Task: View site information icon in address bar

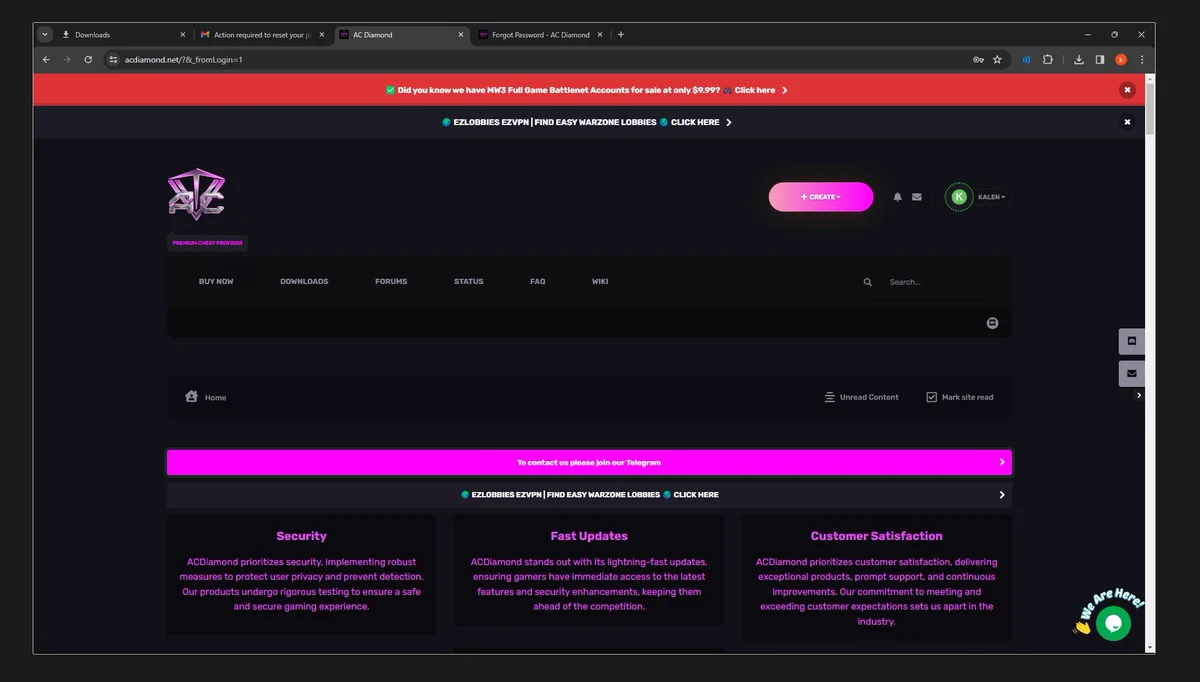Action: pos(114,60)
